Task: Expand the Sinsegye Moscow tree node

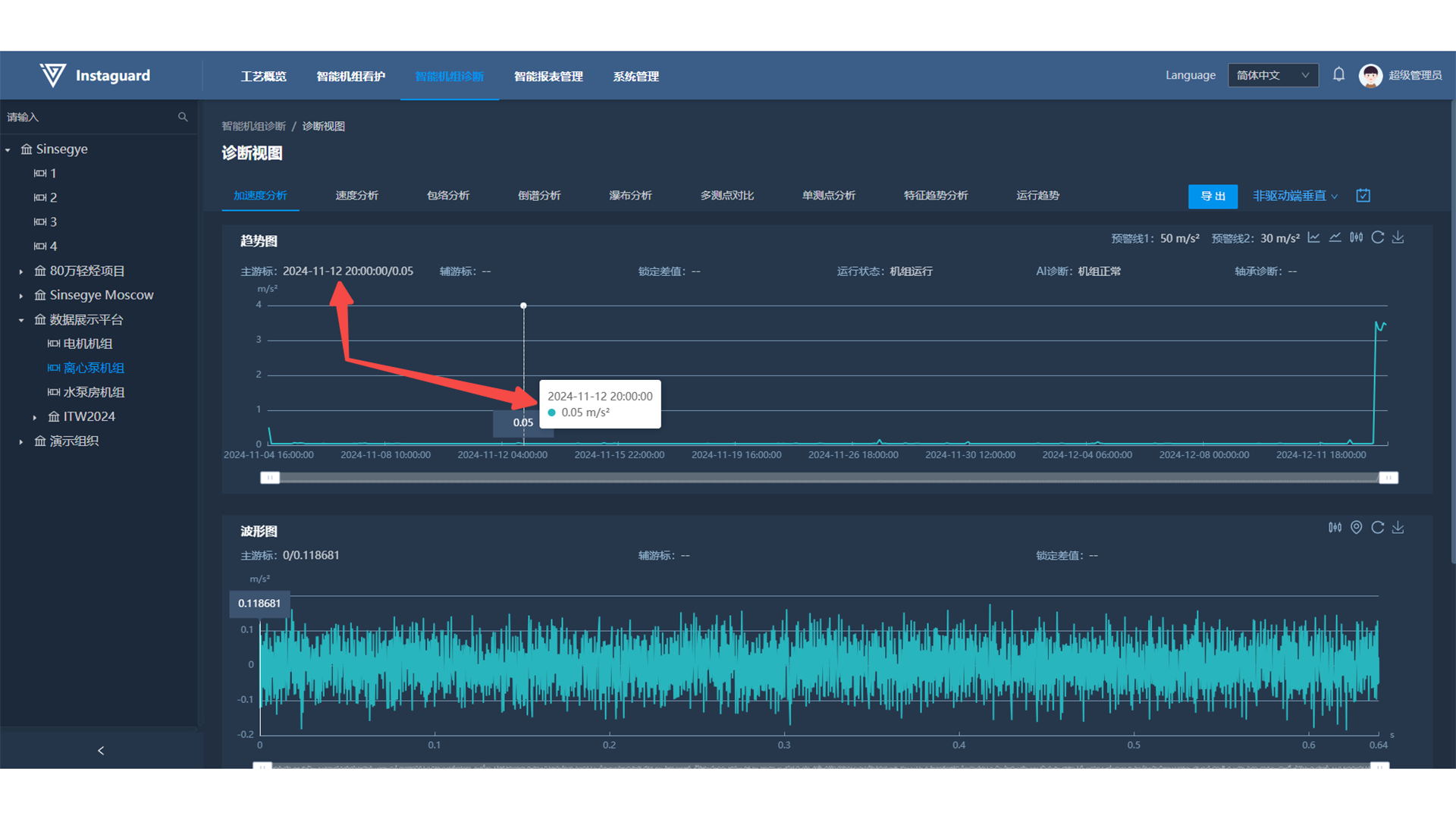Action: (x=21, y=296)
